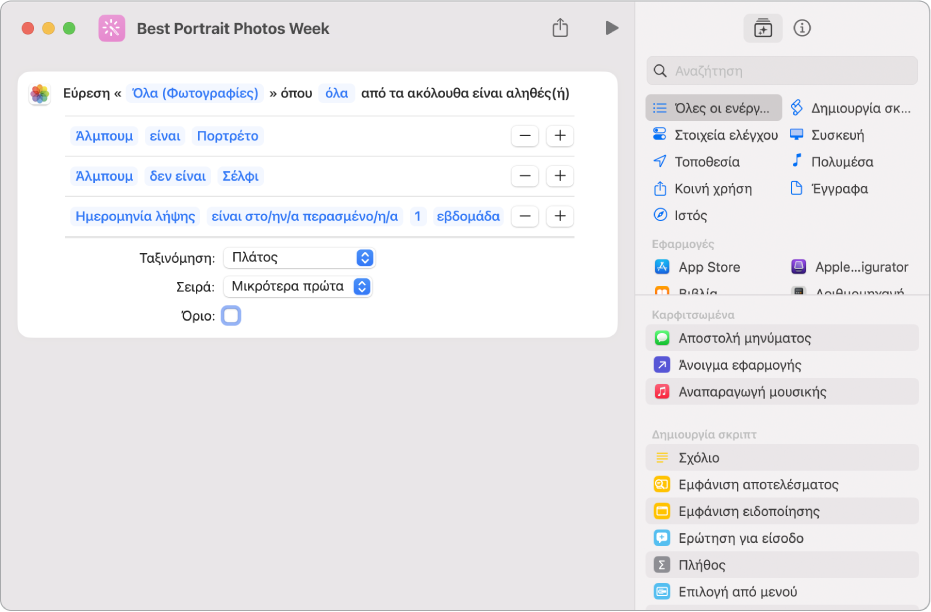Change the Πορτρέτο album value
The width and height of the screenshot is (931, 612).
click(x=227, y=136)
